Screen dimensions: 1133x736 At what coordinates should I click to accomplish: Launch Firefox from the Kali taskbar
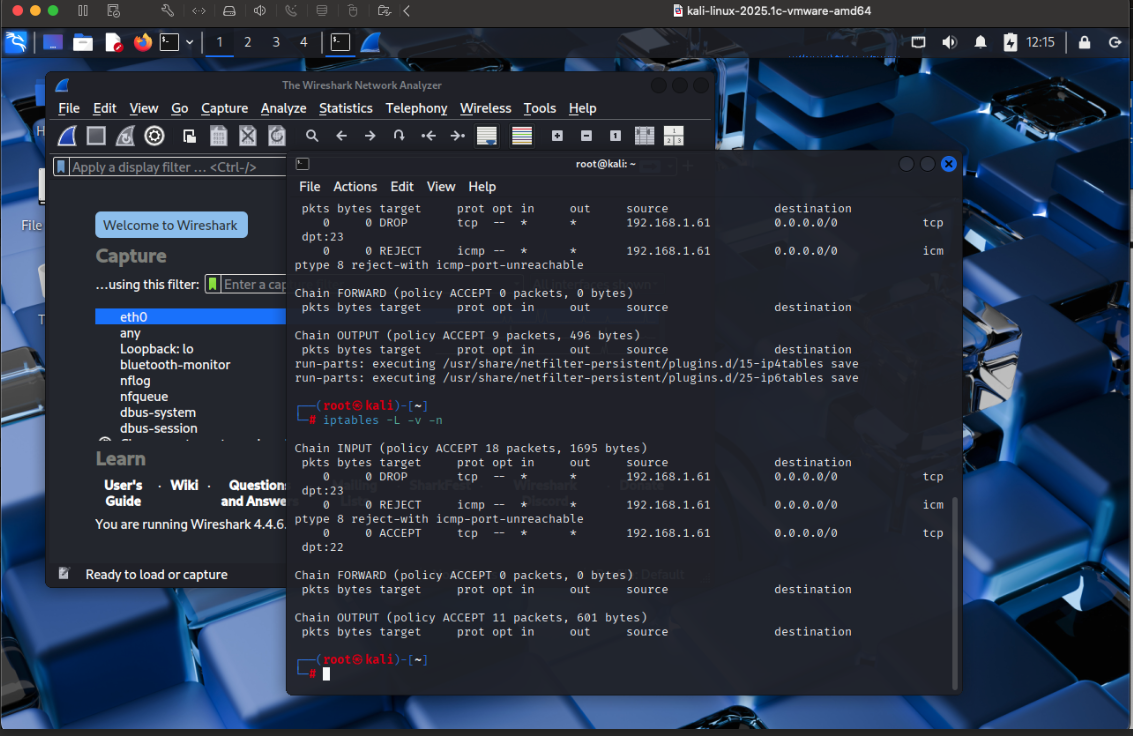[141, 42]
